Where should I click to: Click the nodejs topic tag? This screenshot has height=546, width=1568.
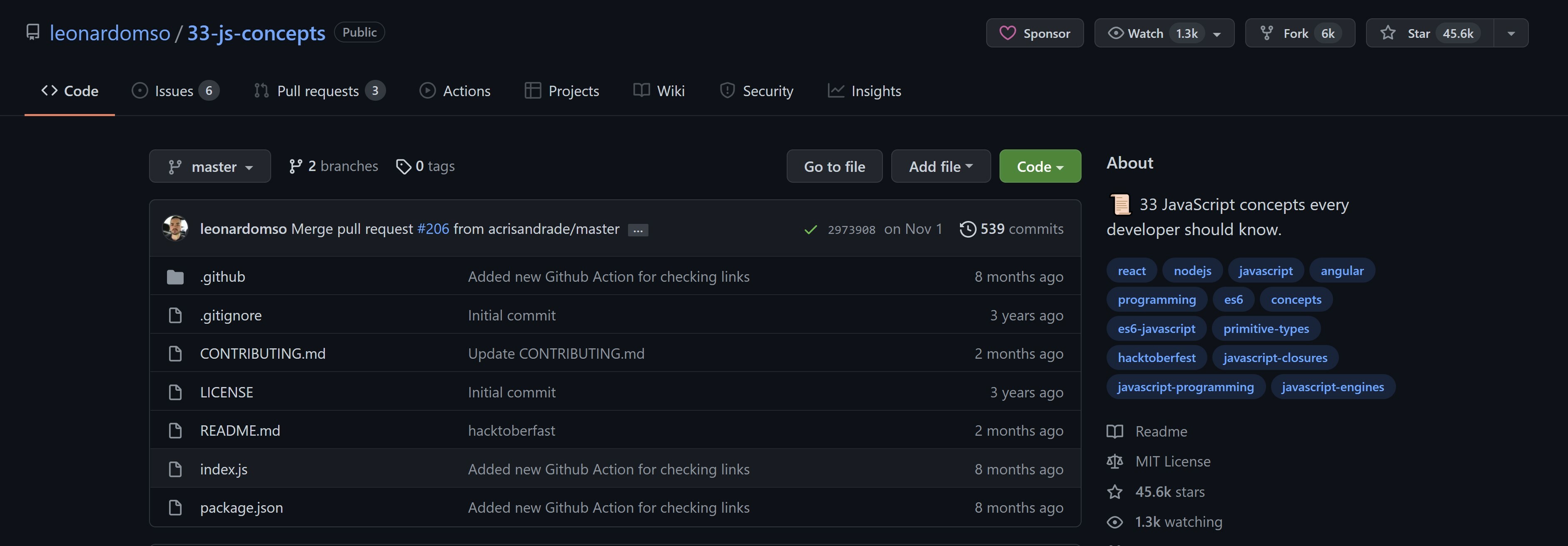click(1192, 271)
